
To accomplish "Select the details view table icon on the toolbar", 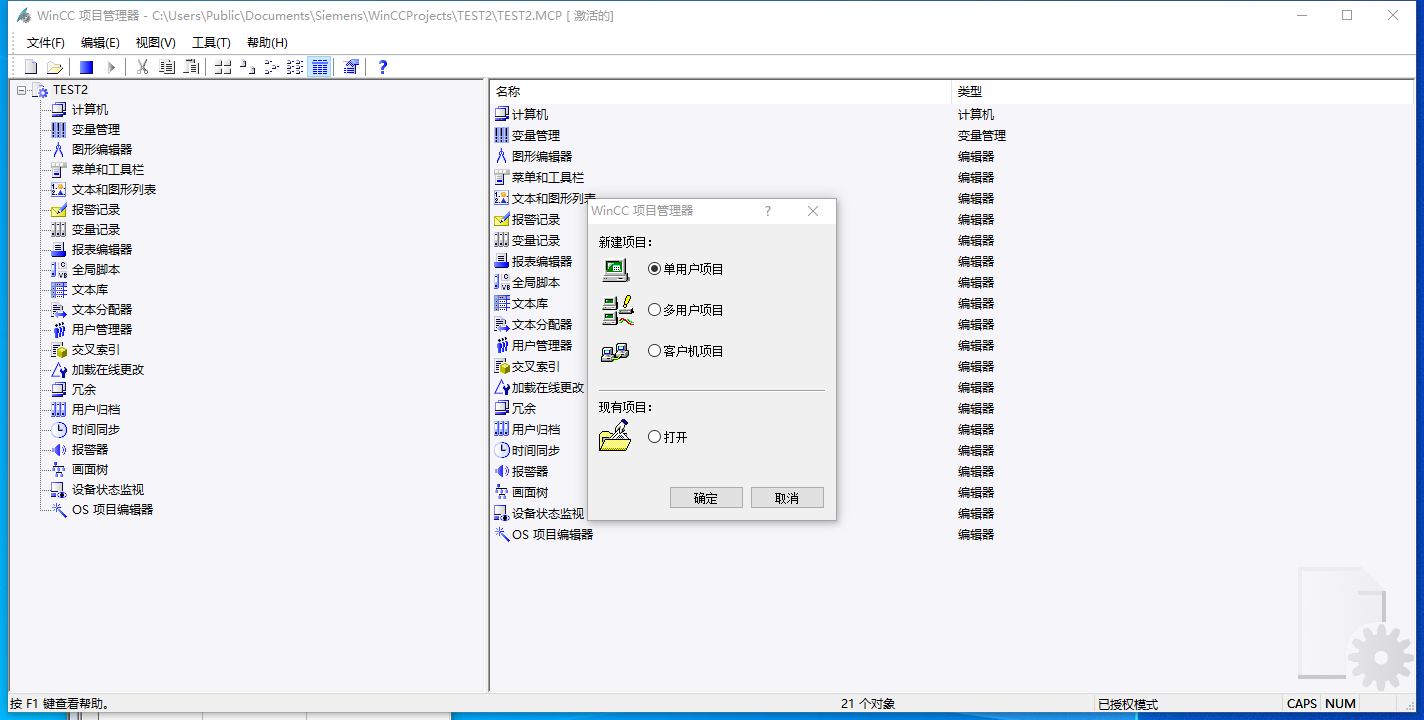I will [x=319, y=67].
